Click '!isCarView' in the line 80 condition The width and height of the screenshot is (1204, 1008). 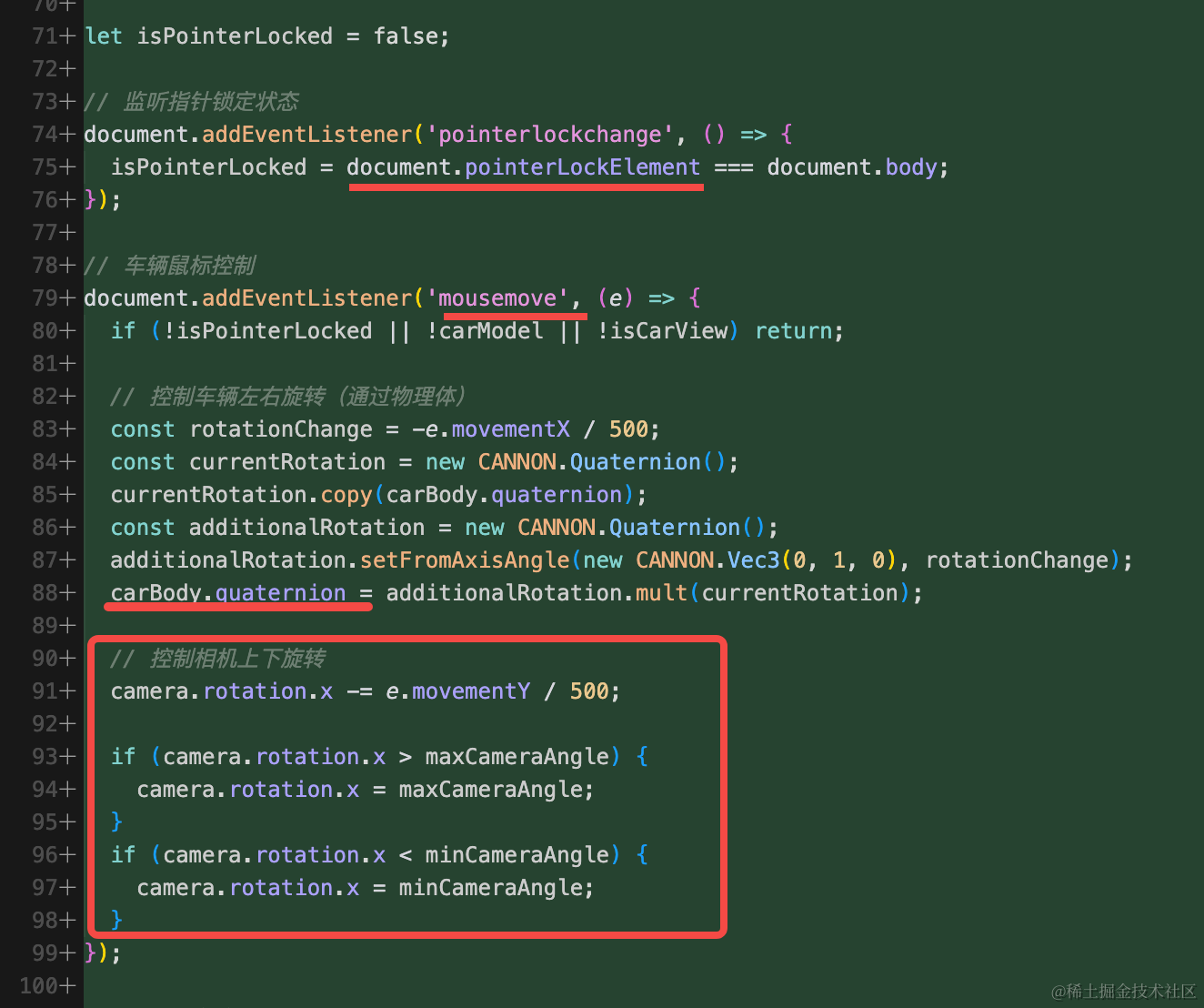(662, 331)
